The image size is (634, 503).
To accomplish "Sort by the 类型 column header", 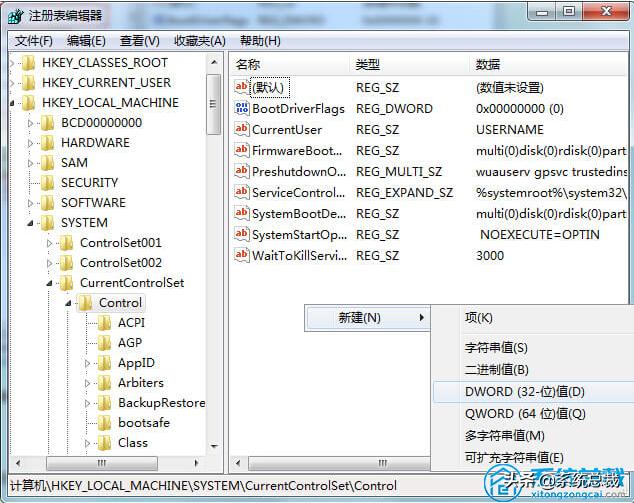I will 410,65.
